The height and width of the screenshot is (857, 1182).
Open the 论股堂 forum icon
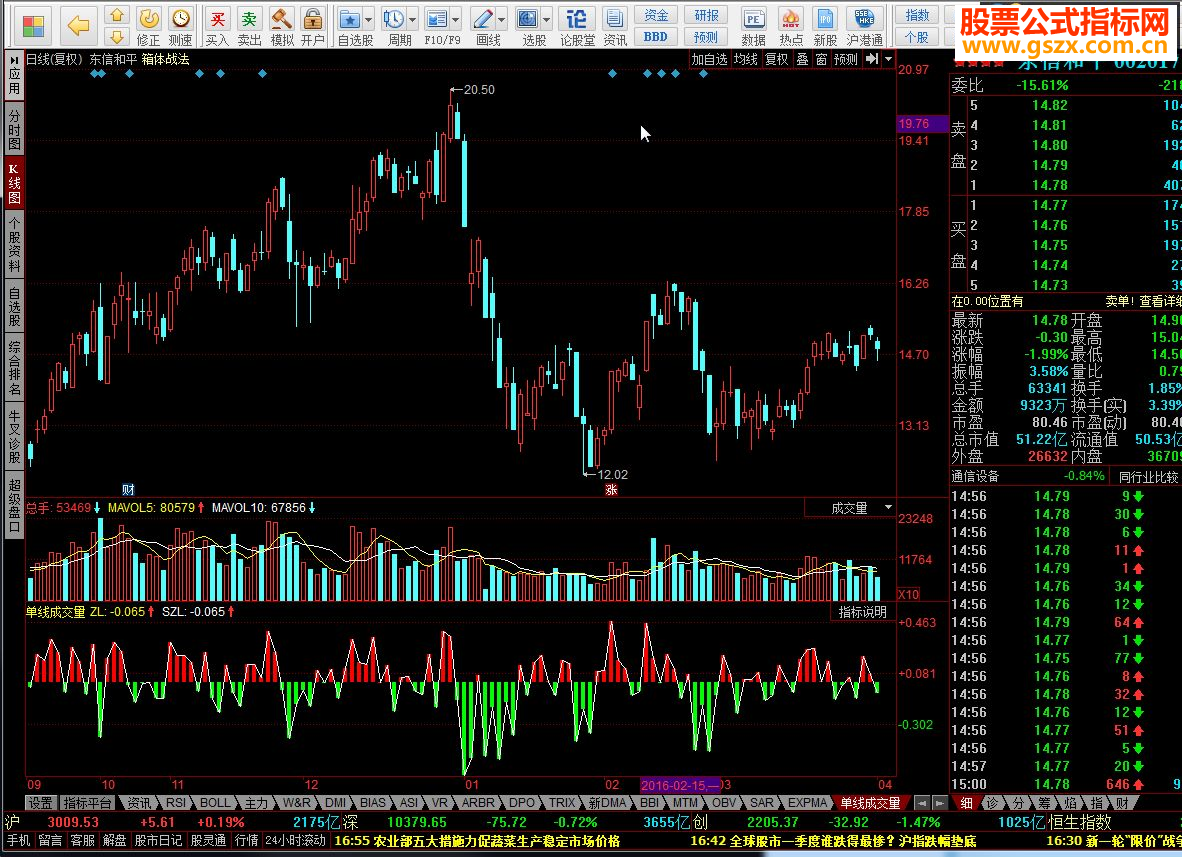click(577, 19)
